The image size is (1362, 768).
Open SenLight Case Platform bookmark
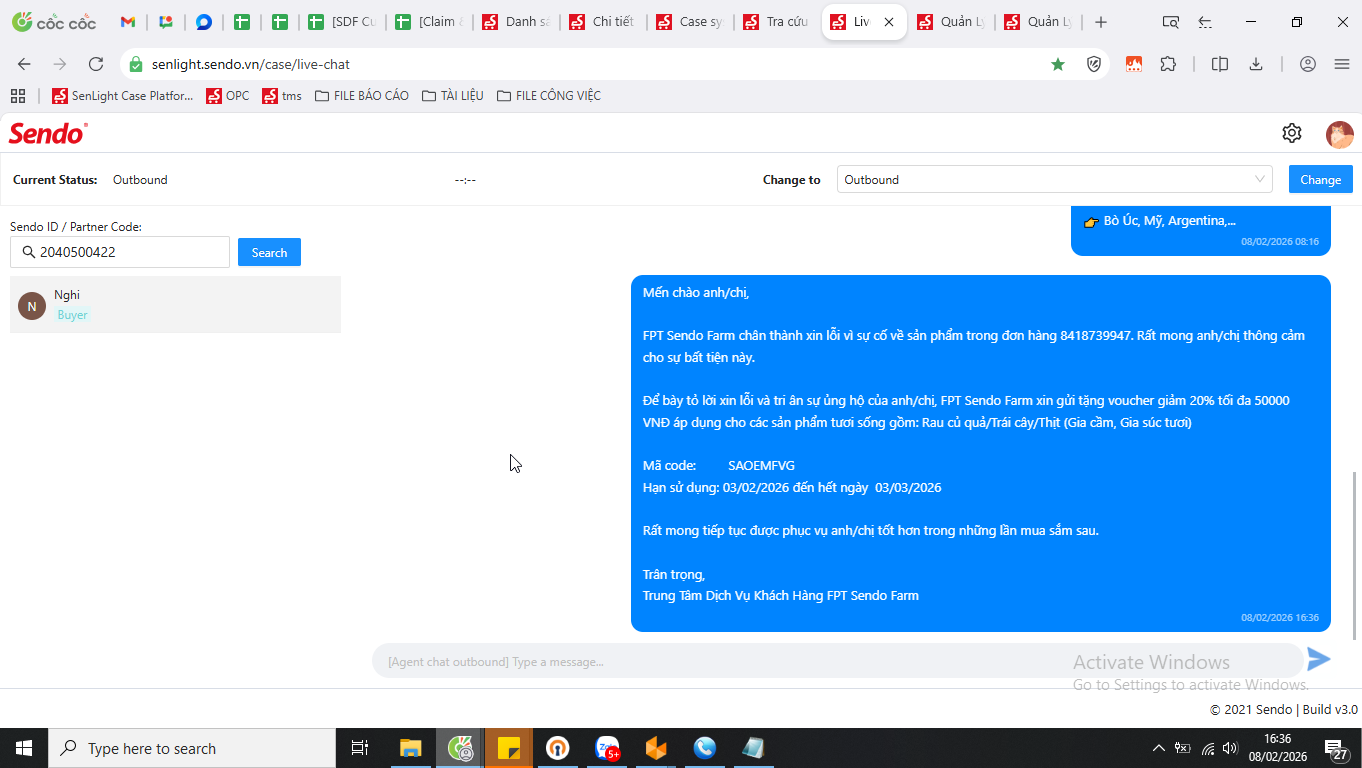pos(122,96)
